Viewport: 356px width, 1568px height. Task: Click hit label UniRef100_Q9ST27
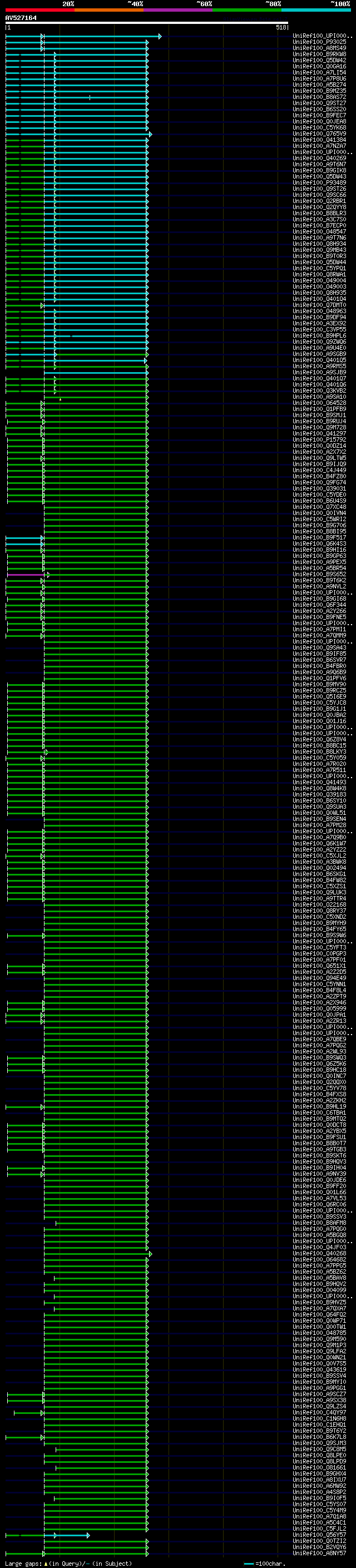319,103
